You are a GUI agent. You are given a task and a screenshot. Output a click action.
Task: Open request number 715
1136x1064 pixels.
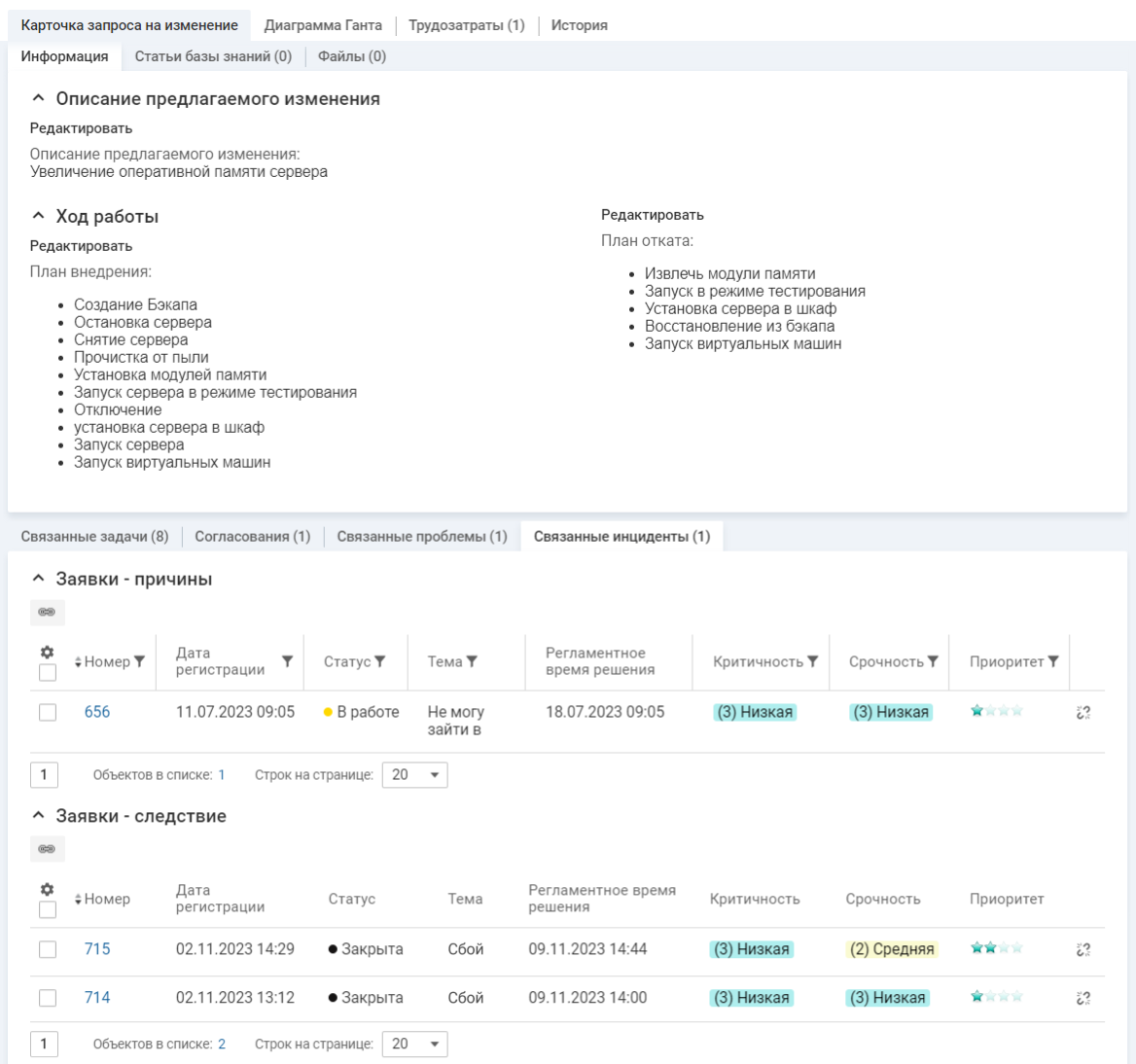(97, 949)
